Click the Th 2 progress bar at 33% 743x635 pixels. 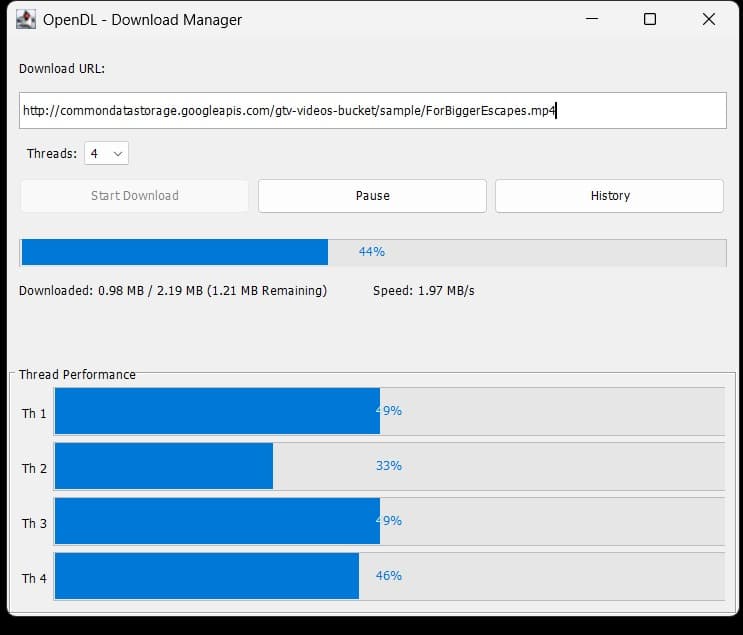pos(390,466)
